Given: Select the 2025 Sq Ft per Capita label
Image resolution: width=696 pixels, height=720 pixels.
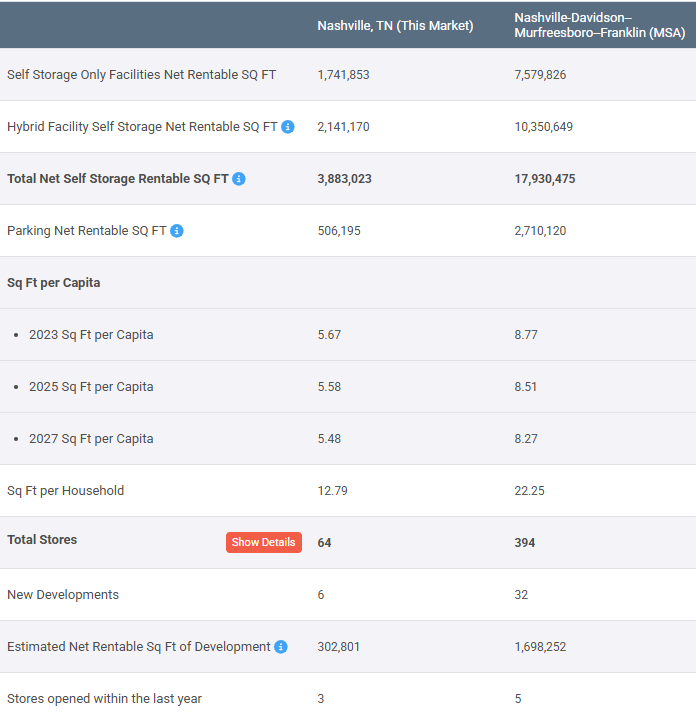Looking at the screenshot, I should click(91, 387).
